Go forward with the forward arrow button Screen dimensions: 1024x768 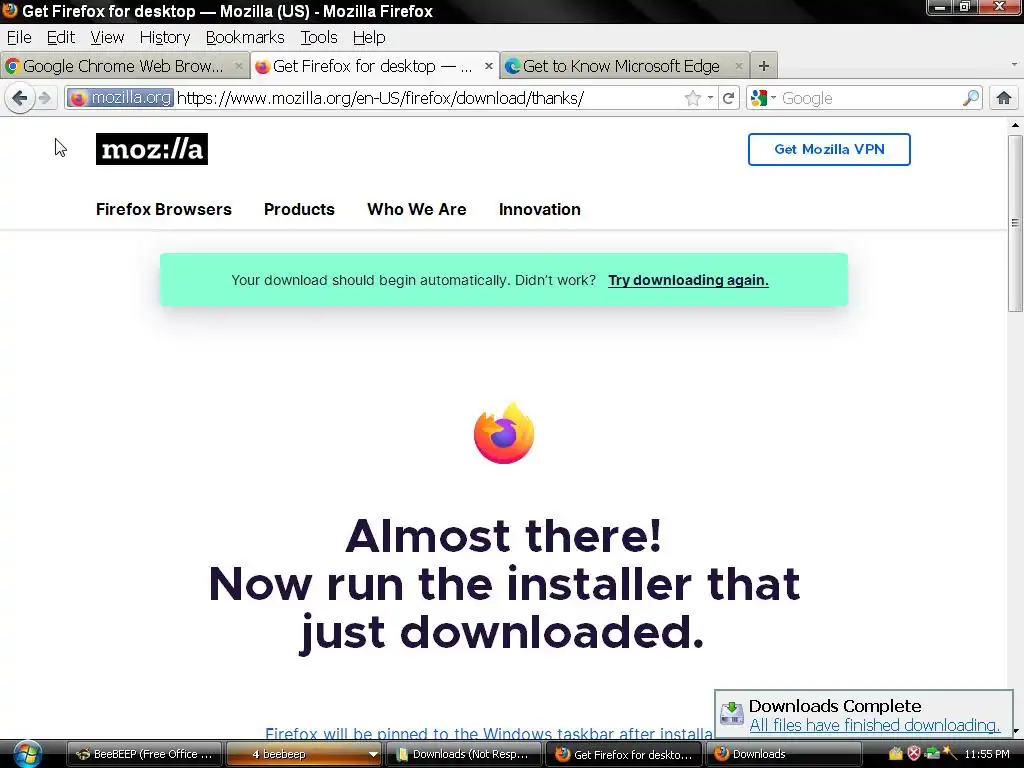[45, 99]
